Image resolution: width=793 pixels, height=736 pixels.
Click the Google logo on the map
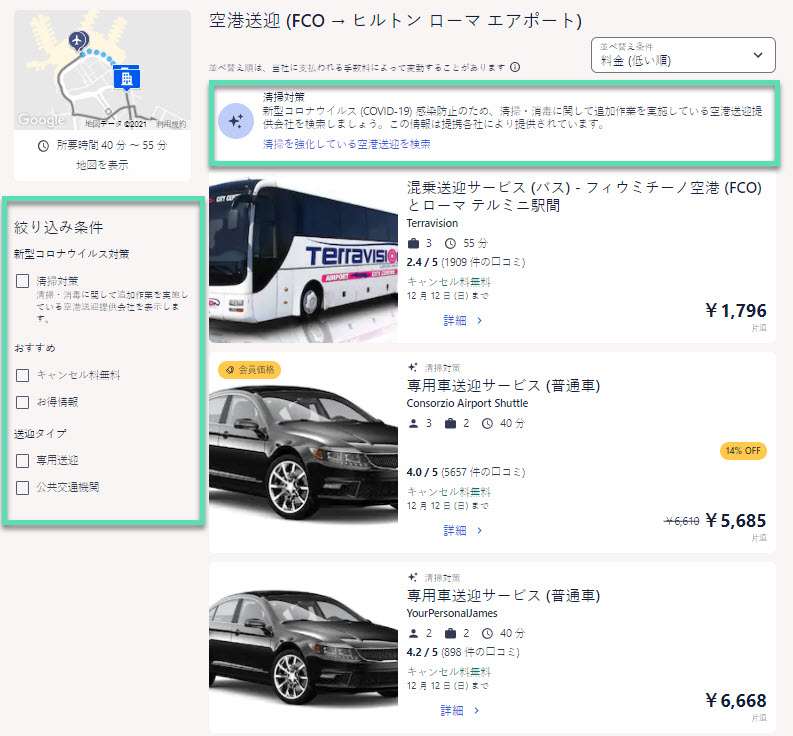41,119
